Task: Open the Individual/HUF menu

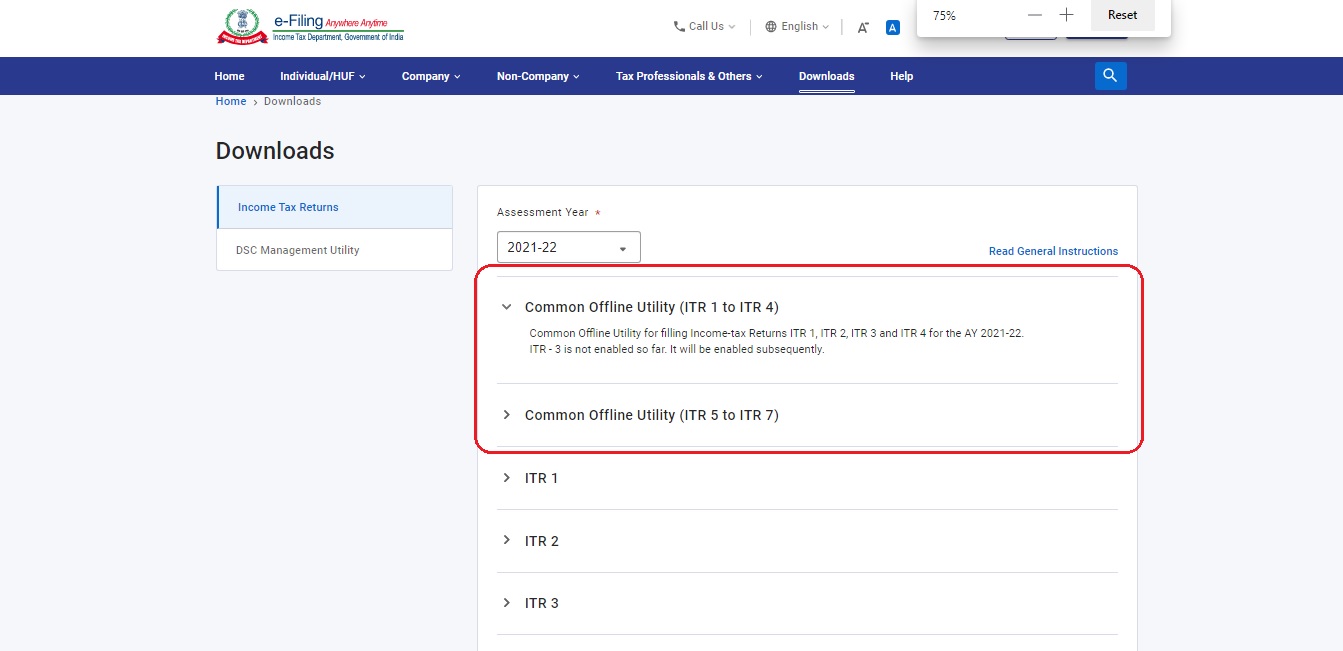Action: click(x=322, y=76)
